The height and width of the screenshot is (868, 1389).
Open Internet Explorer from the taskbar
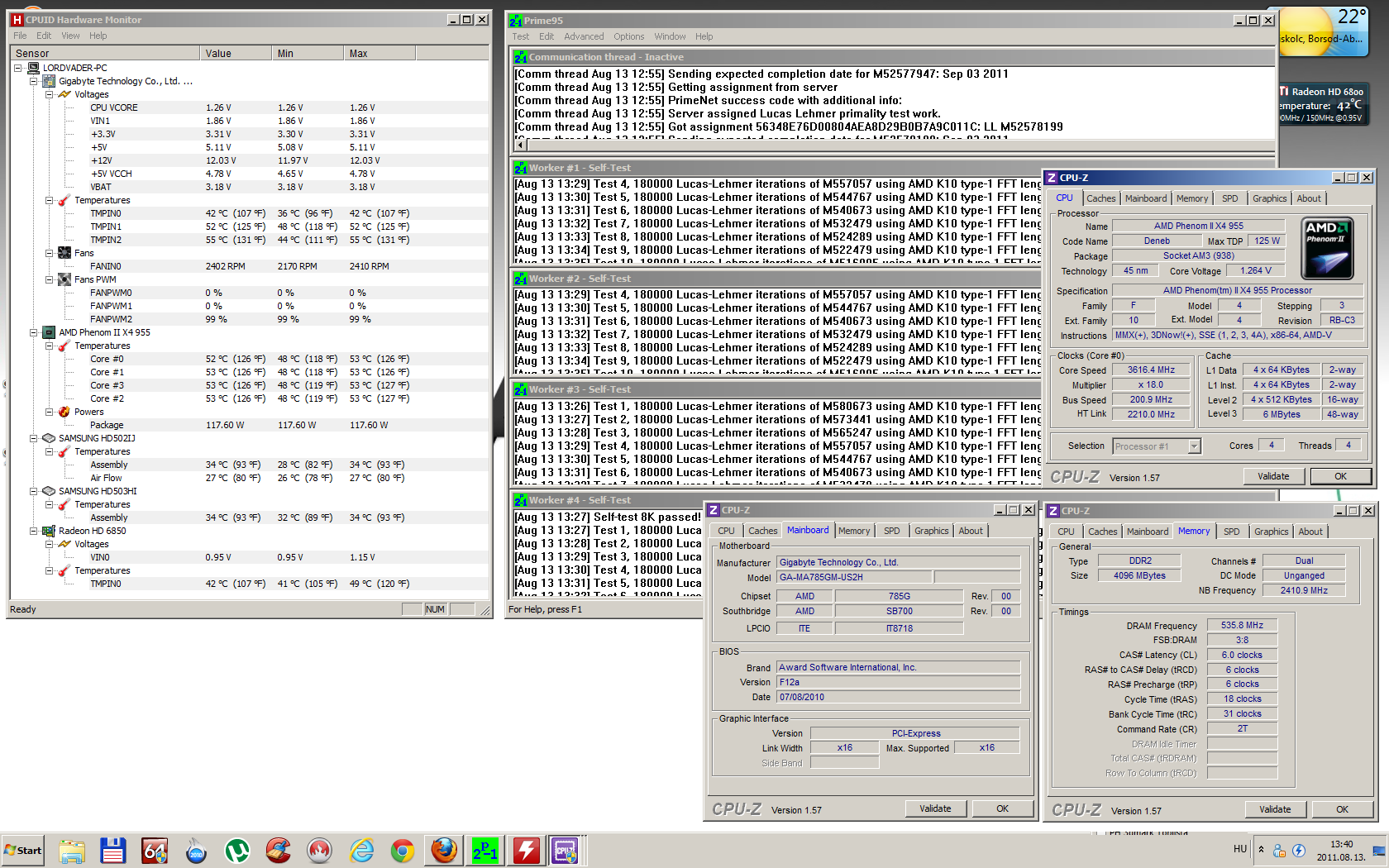[361, 851]
